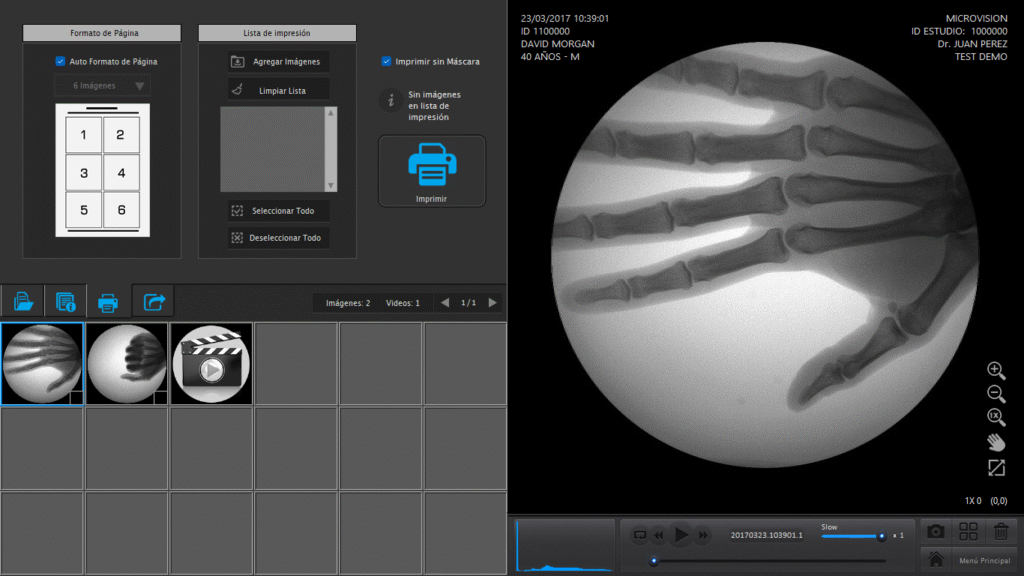
Task: Reset zoom to 1X magnifier
Action: point(995,417)
